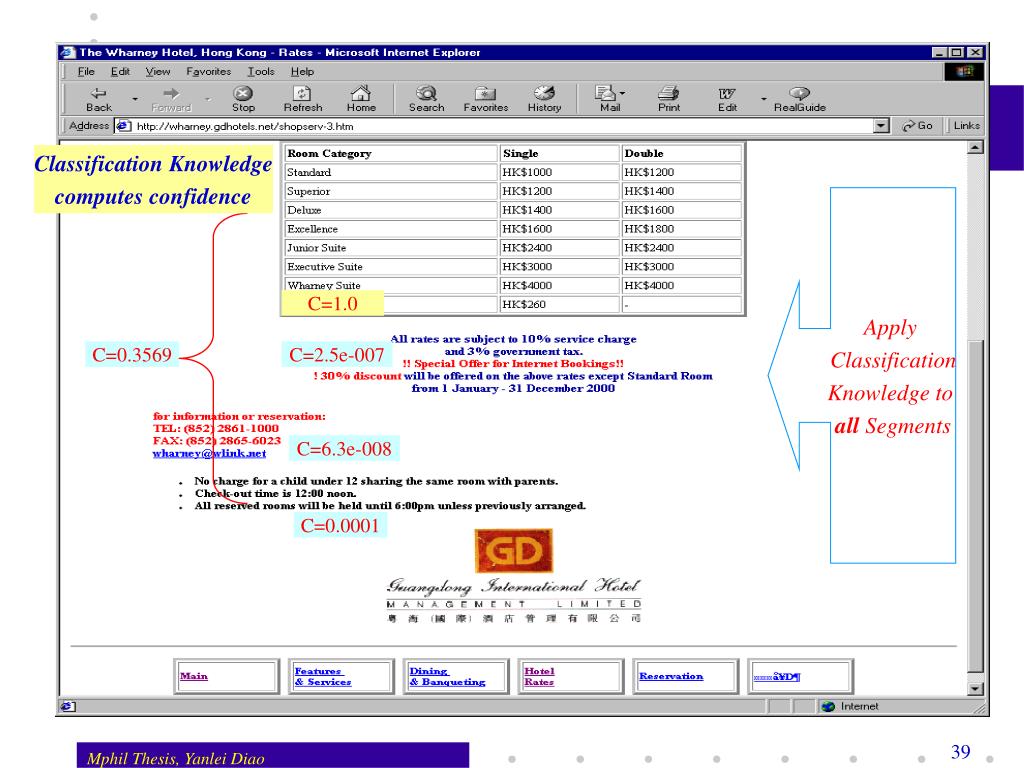Stop the page from loading
The image size is (1024, 768).
point(243,93)
